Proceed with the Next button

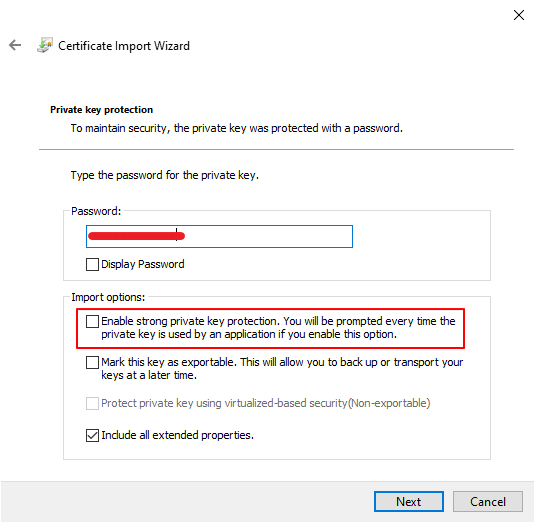(x=409, y=502)
